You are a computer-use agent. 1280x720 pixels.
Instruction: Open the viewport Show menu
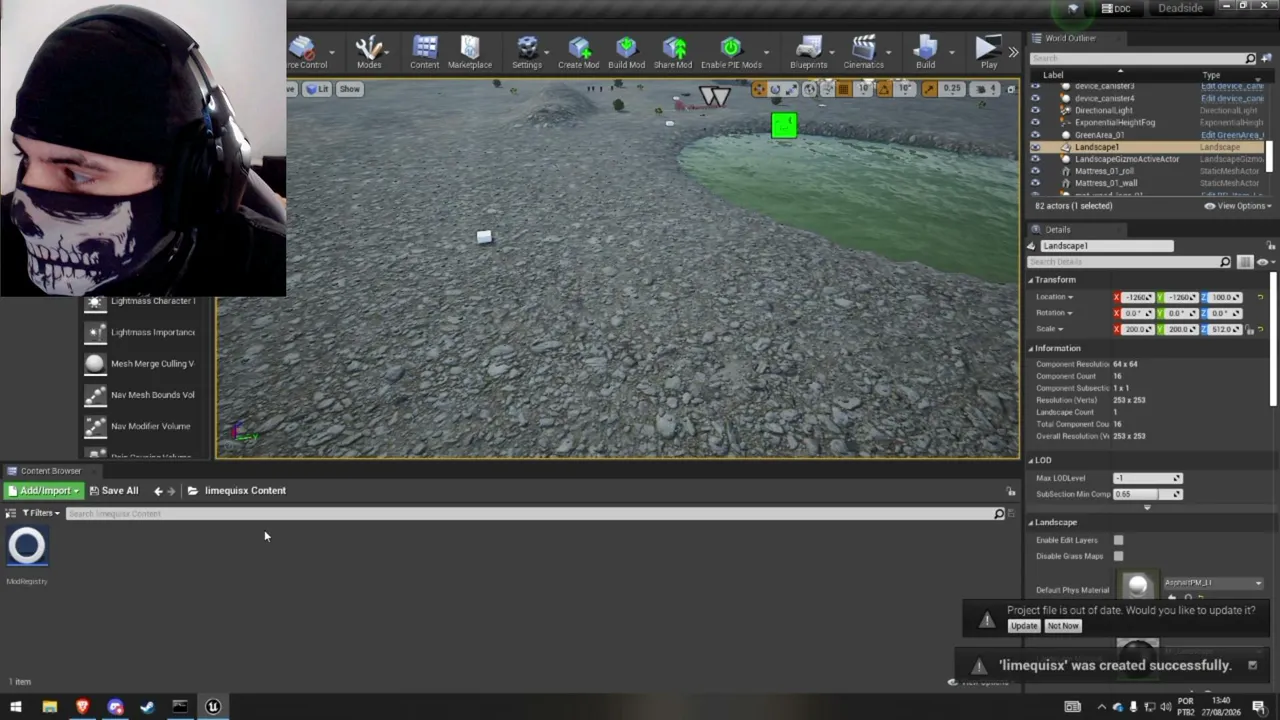click(x=349, y=89)
